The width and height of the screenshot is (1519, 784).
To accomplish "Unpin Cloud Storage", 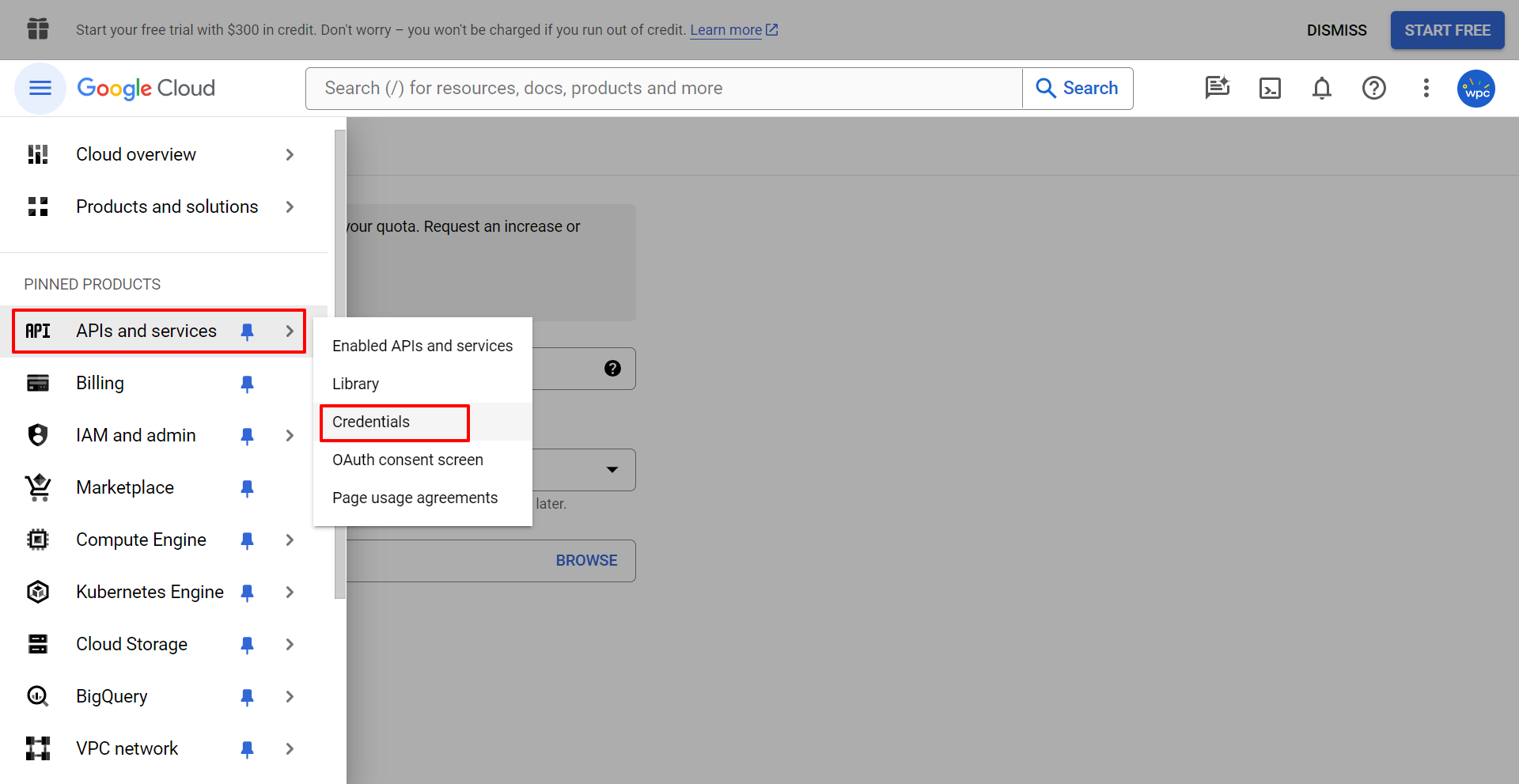I will pyautogui.click(x=247, y=645).
